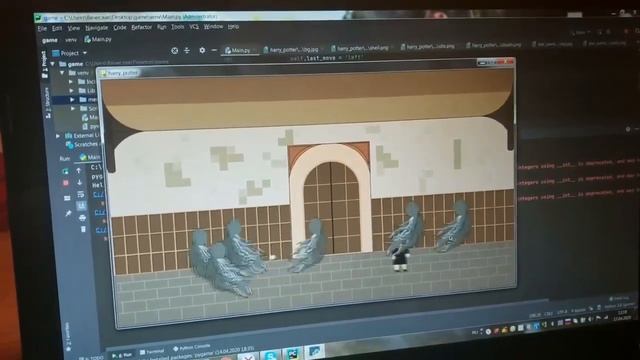The height and width of the screenshot is (360, 640).
Task: Open third file path link in console
Action: (102, 230)
